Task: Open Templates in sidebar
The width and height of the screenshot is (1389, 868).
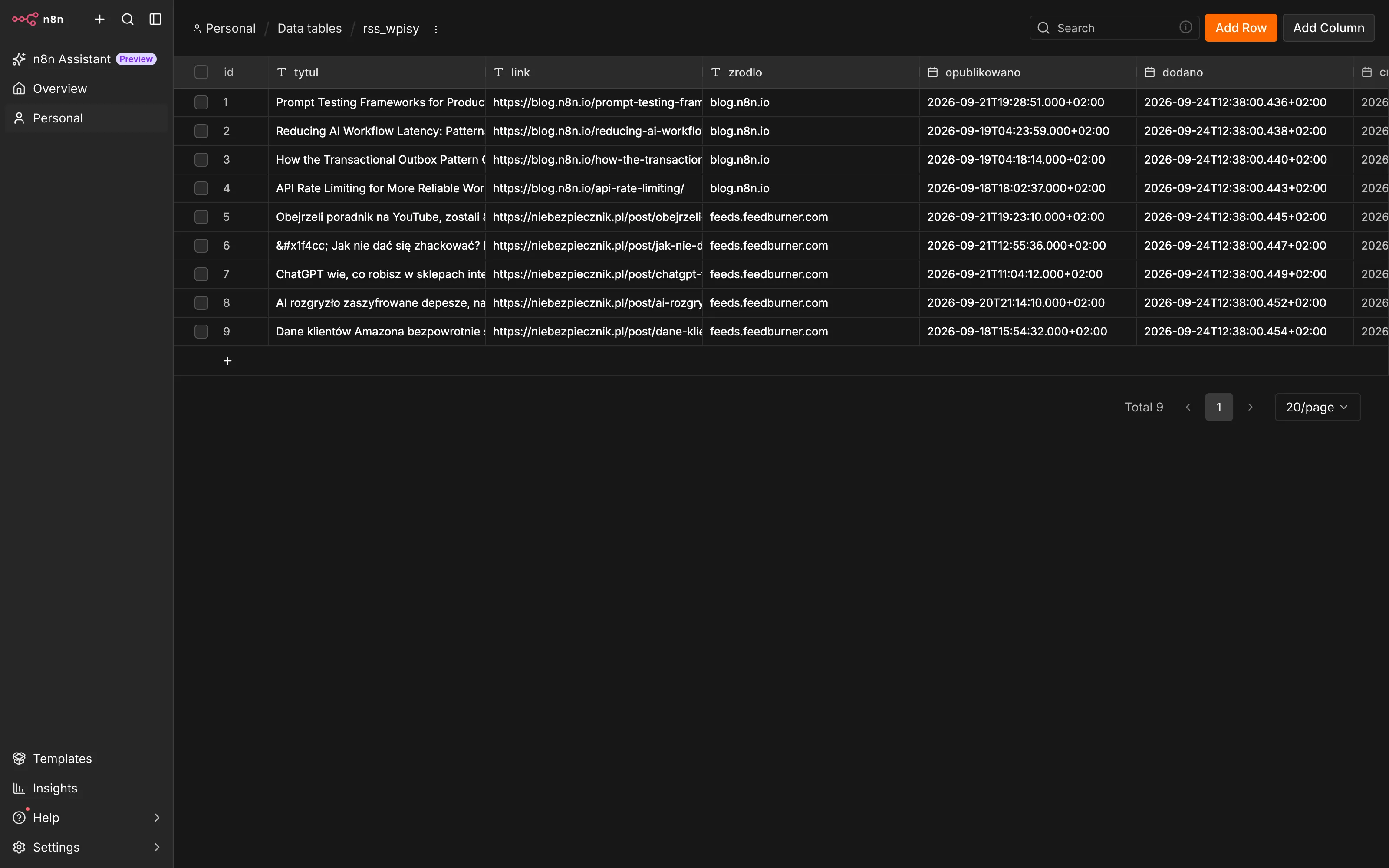Action: tap(87, 758)
